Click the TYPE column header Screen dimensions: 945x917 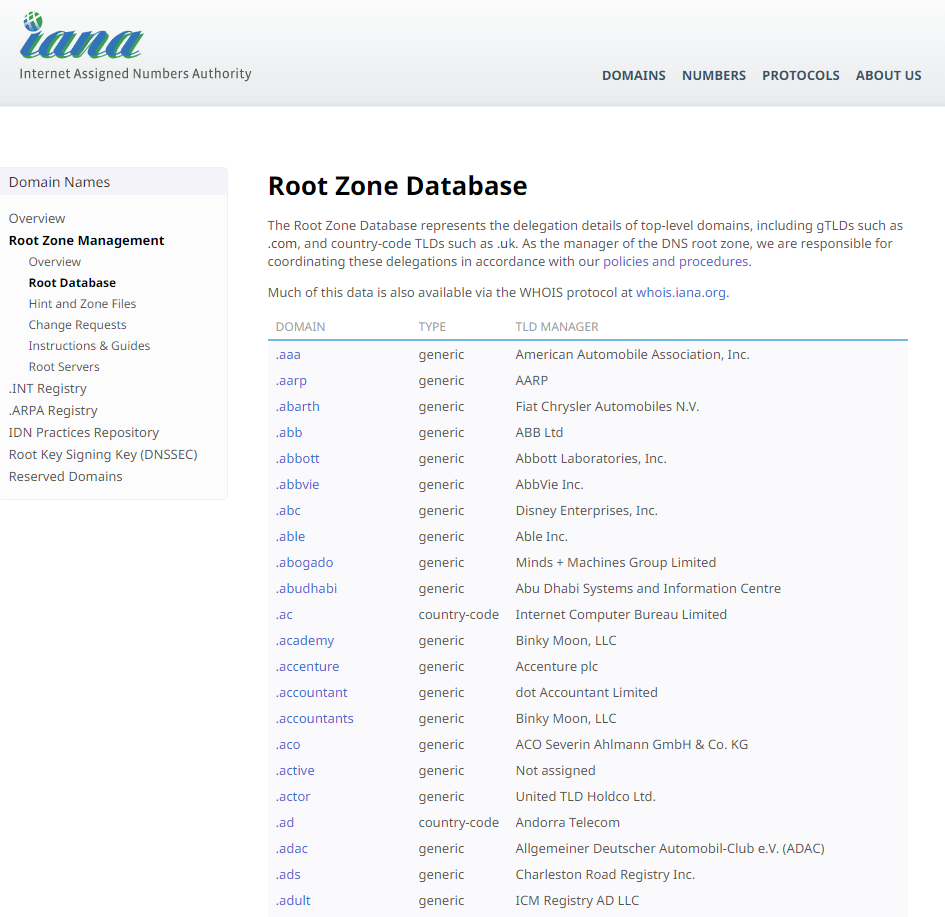(432, 327)
